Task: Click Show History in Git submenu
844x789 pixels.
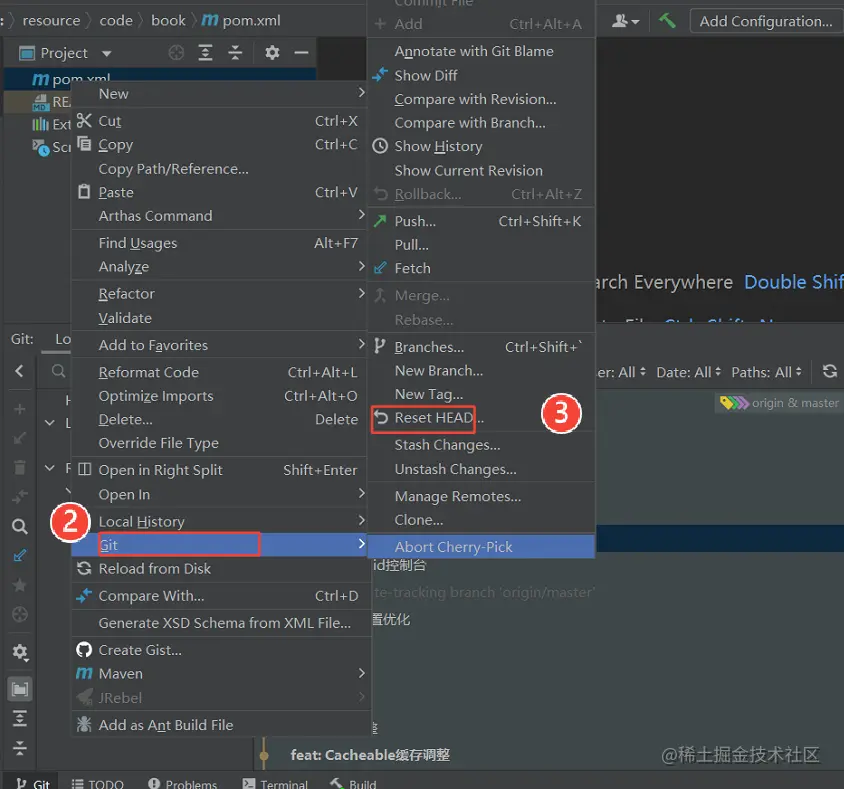Action: click(482, 146)
